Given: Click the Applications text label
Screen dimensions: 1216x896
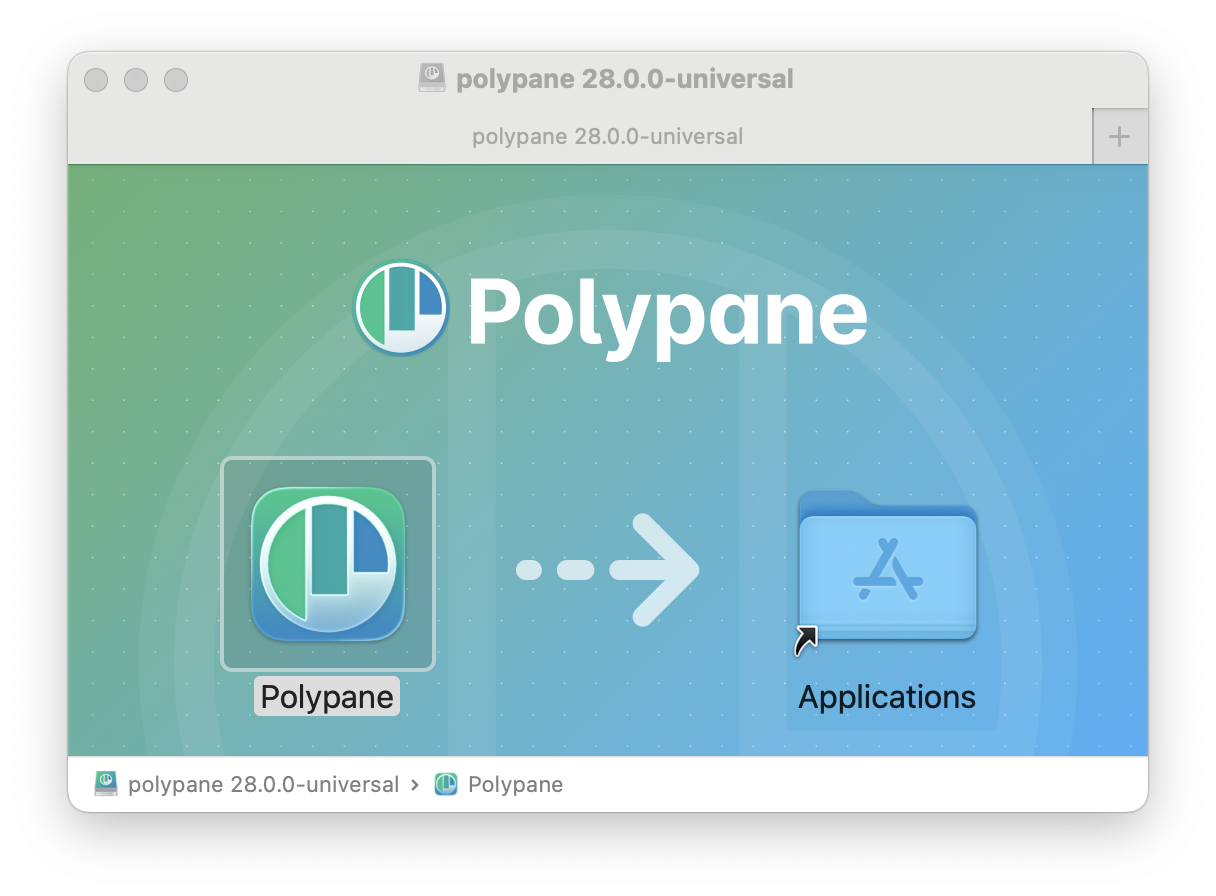Looking at the screenshot, I should [x=886, y=696].
